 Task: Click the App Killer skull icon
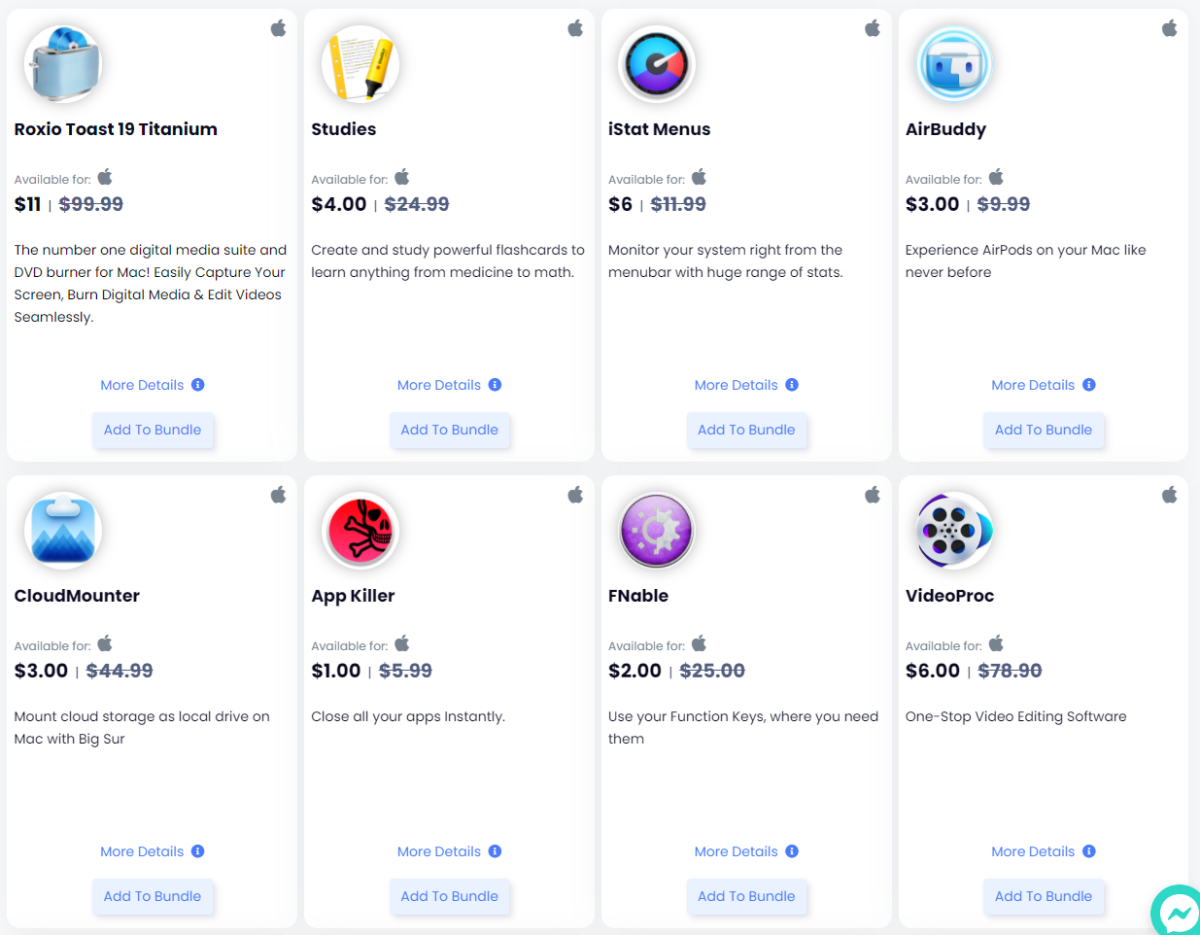(x=360, y=530)
